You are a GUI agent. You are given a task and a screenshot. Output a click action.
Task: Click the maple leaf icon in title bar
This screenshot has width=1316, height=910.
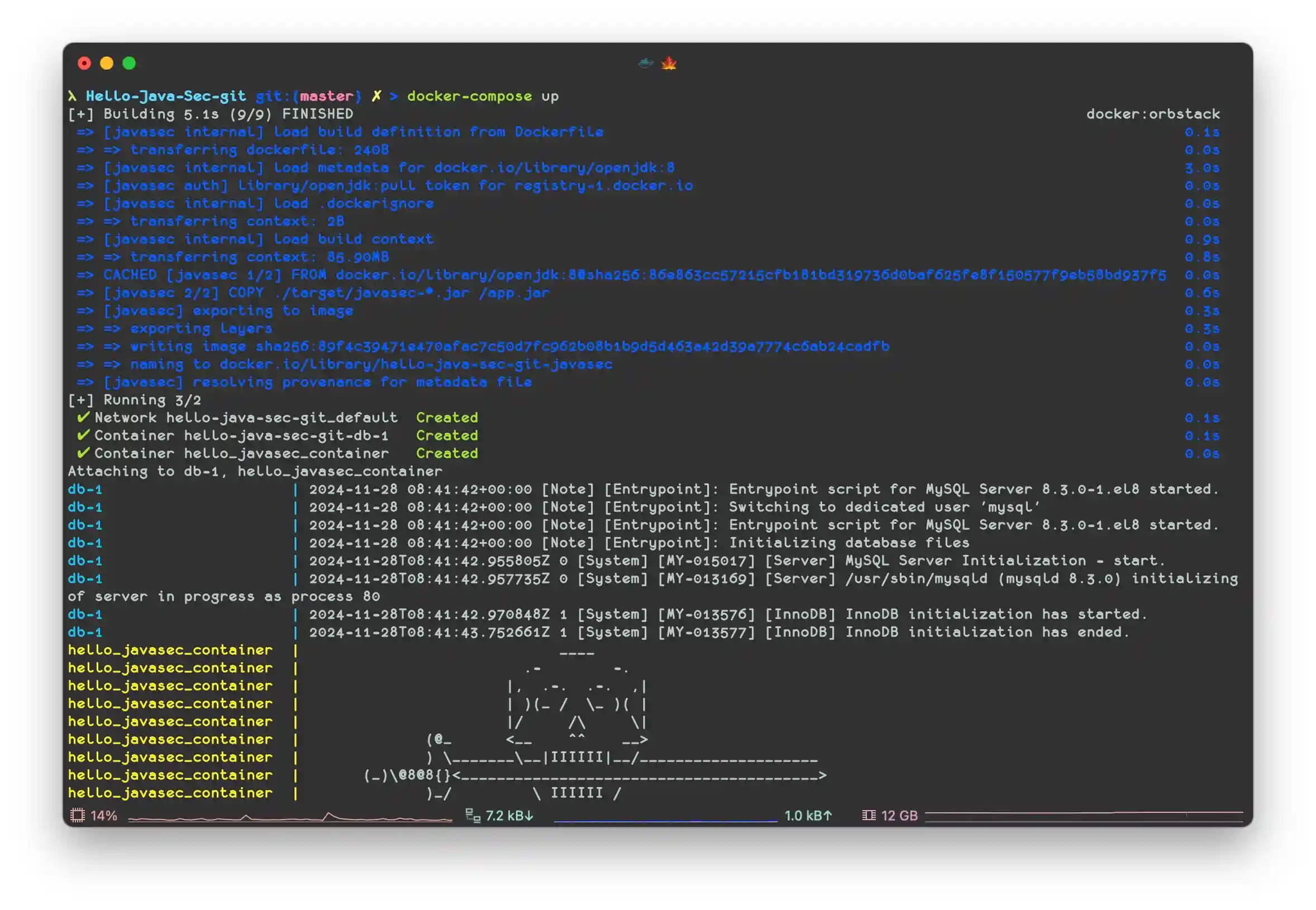(x=669, y=63)
